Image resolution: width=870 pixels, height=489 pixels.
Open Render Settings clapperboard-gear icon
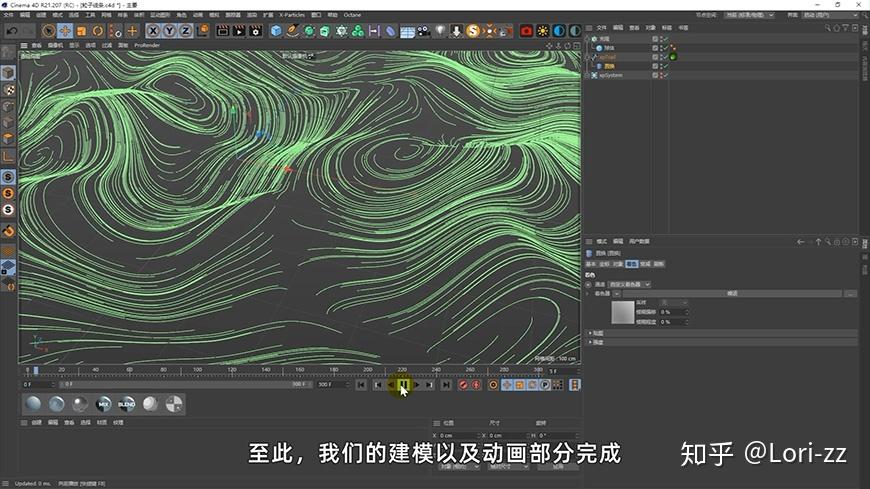tap(256, 31)
